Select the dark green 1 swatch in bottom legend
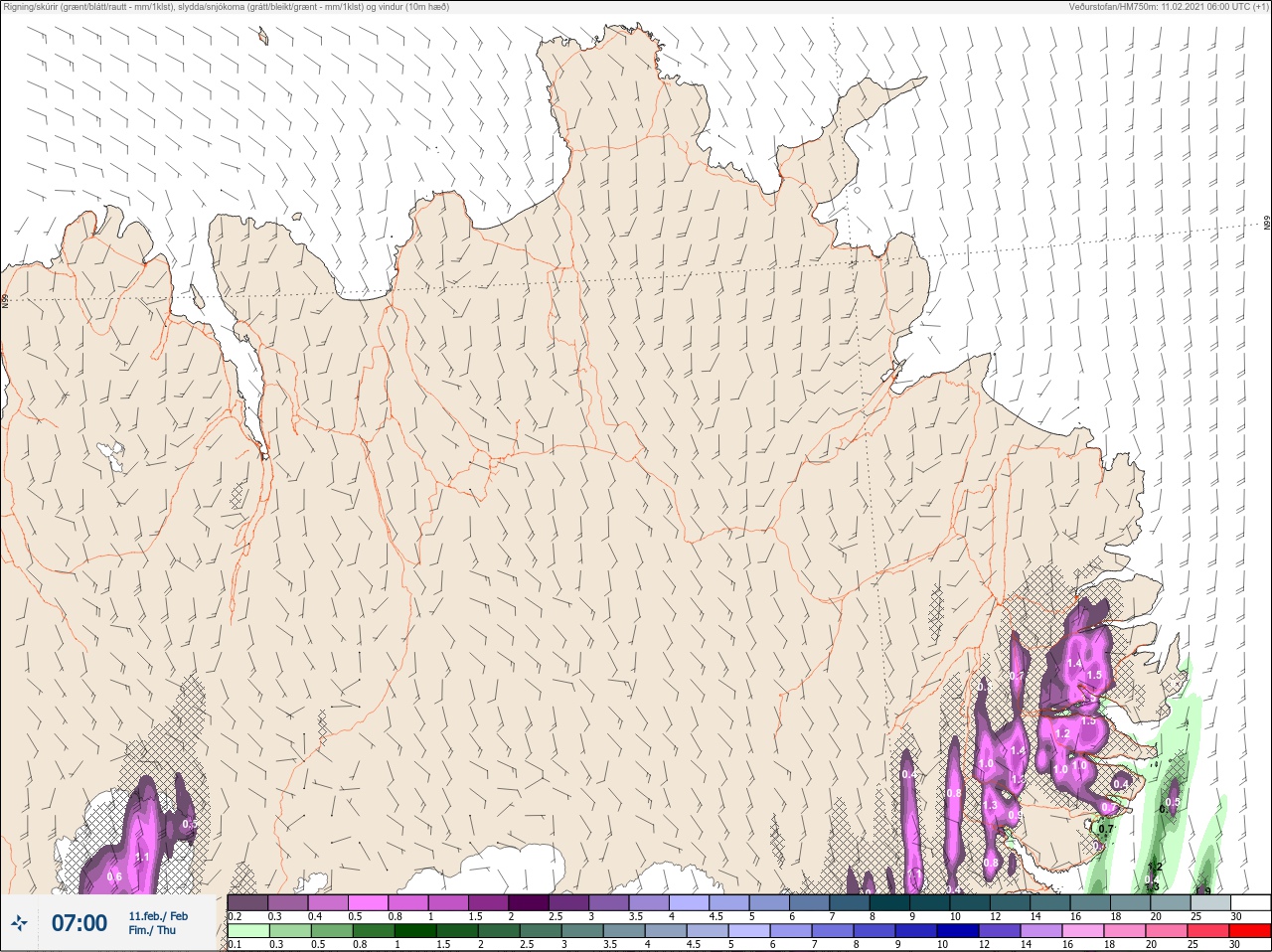The image size is (1272, 952). [x=414, y=931]
